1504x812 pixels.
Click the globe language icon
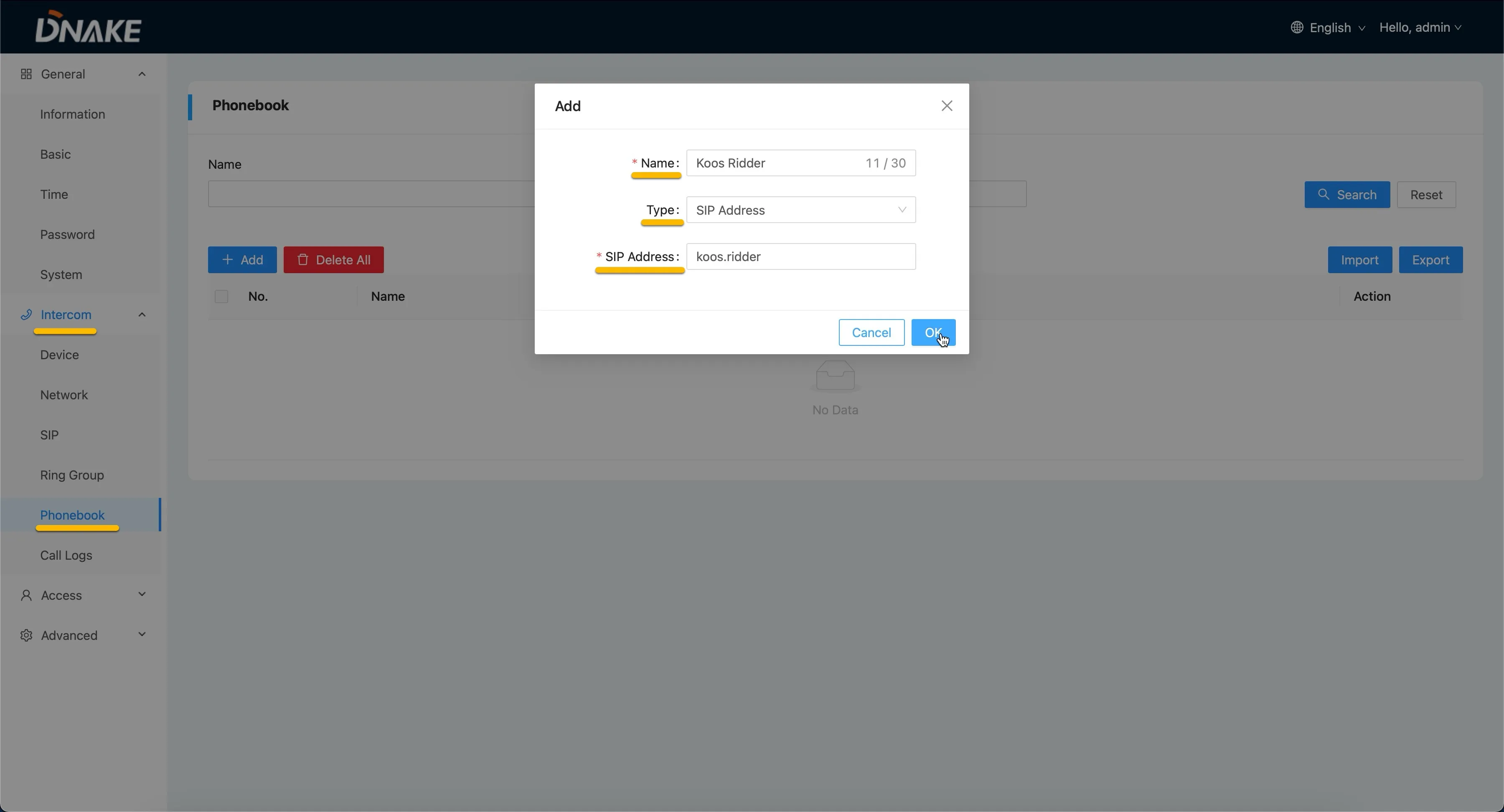point(1297,28)
